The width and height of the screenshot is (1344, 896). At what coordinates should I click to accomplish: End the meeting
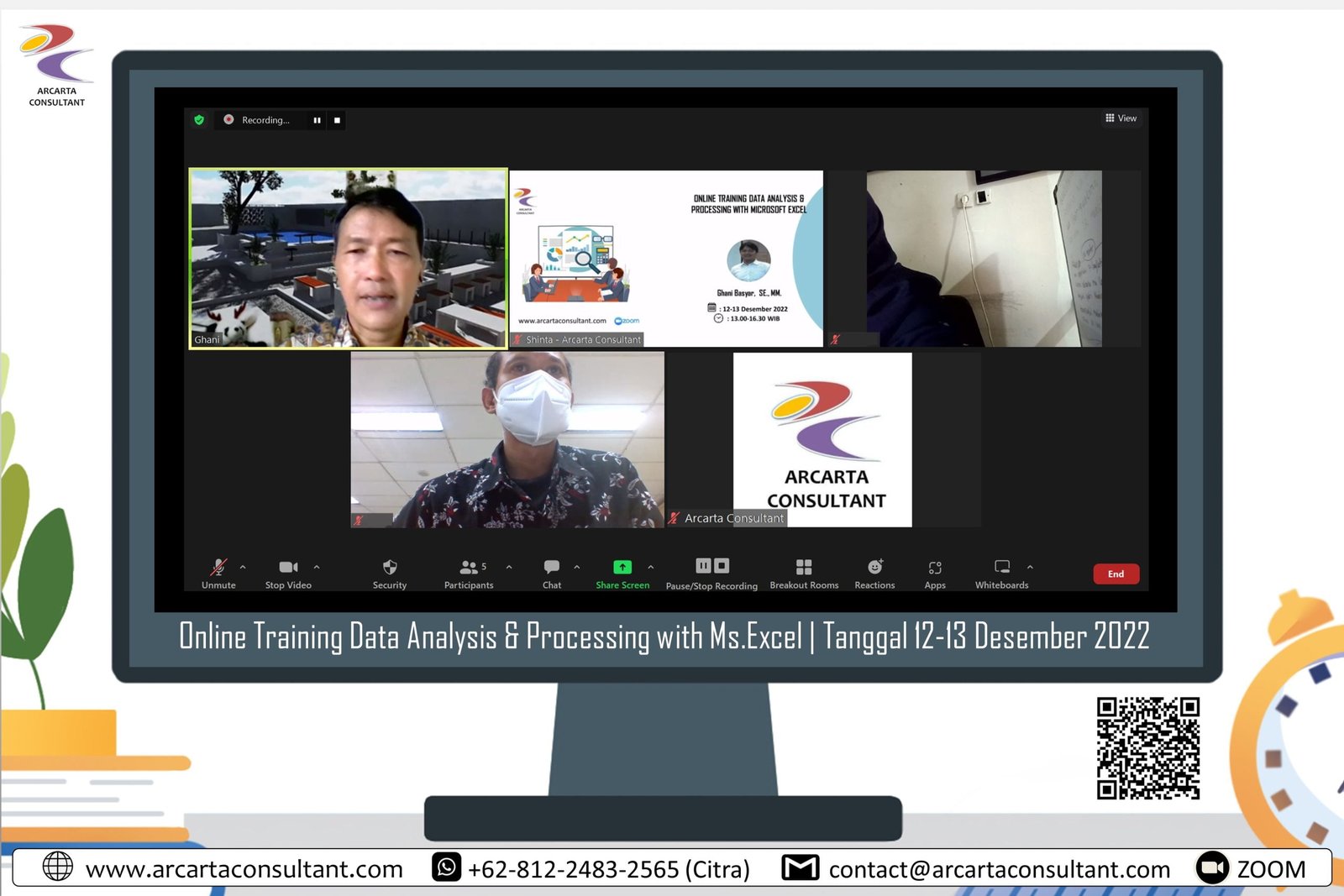point(1116,574)
